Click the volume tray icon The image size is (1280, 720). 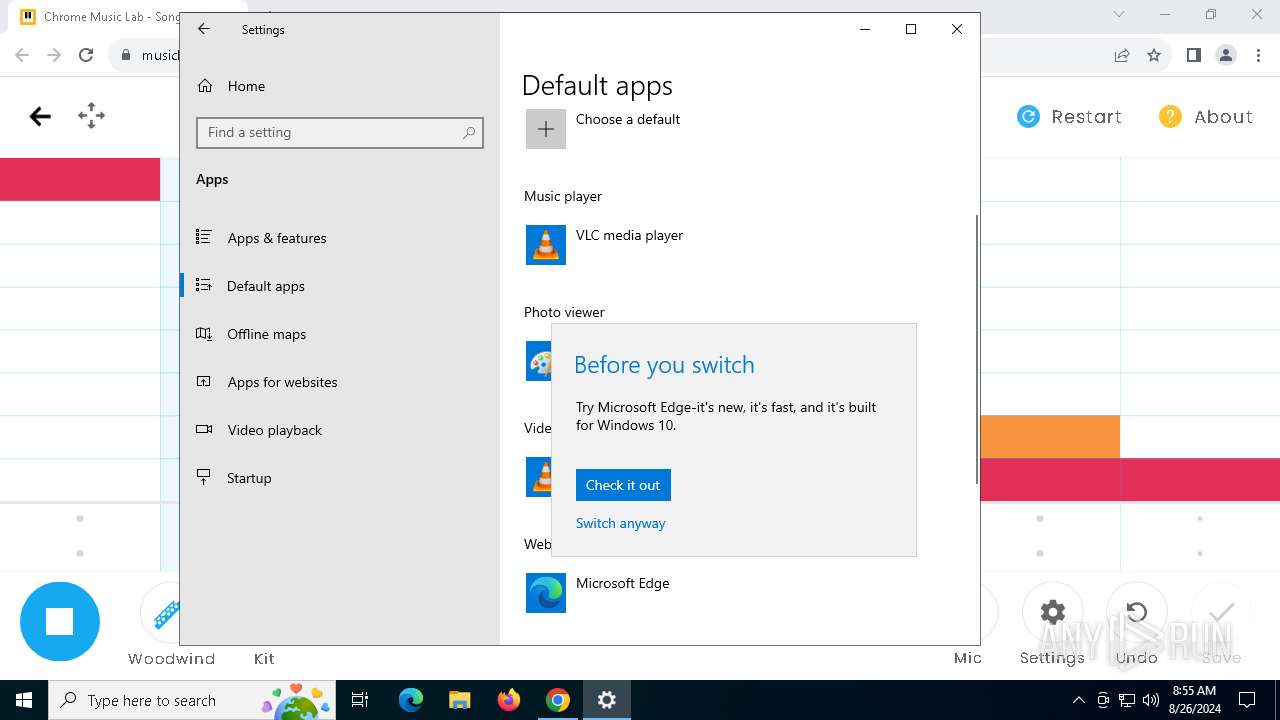point(1151,700)
